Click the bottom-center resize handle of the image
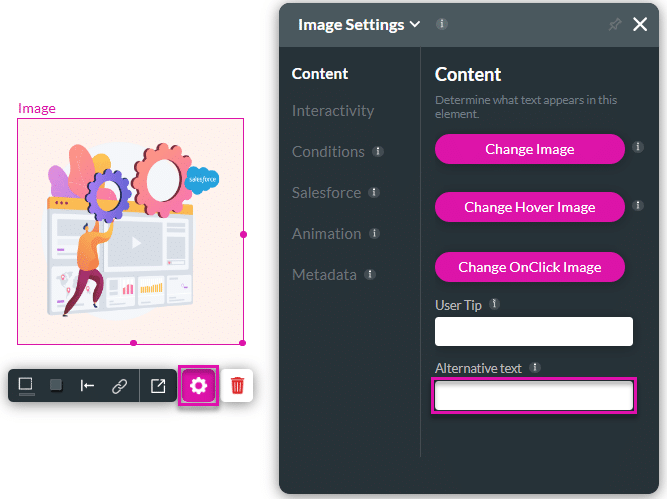The width and height of the screenshot is (667, 499). 134,343
